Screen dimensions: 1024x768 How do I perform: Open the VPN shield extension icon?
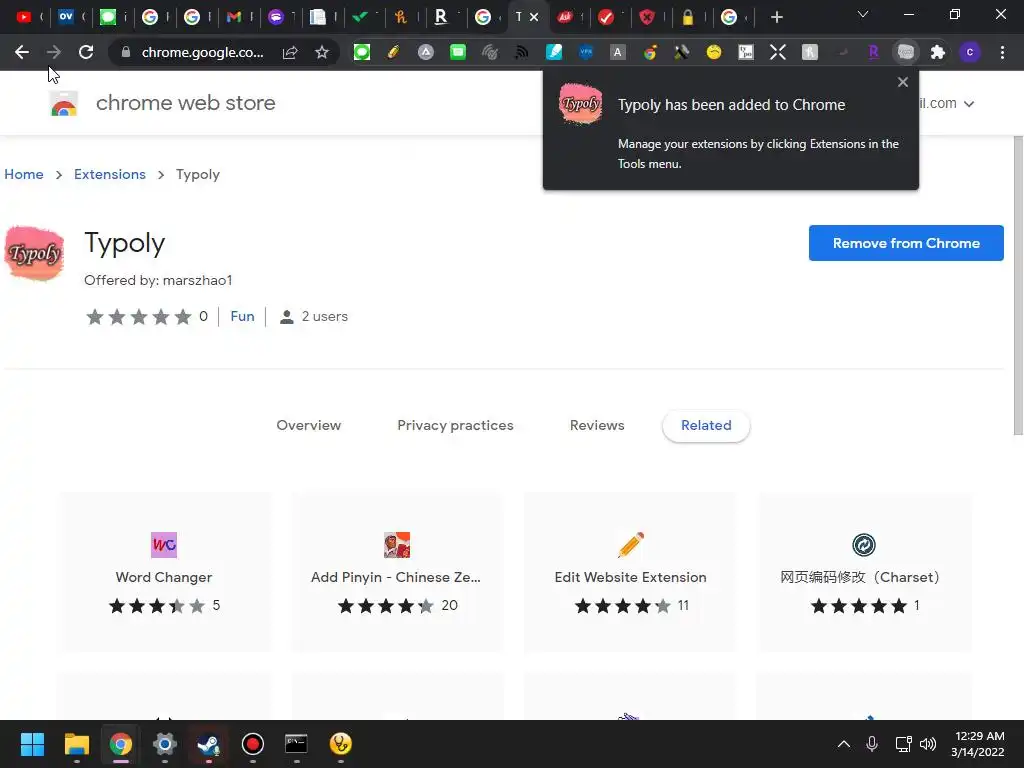(x=586, y=52)
